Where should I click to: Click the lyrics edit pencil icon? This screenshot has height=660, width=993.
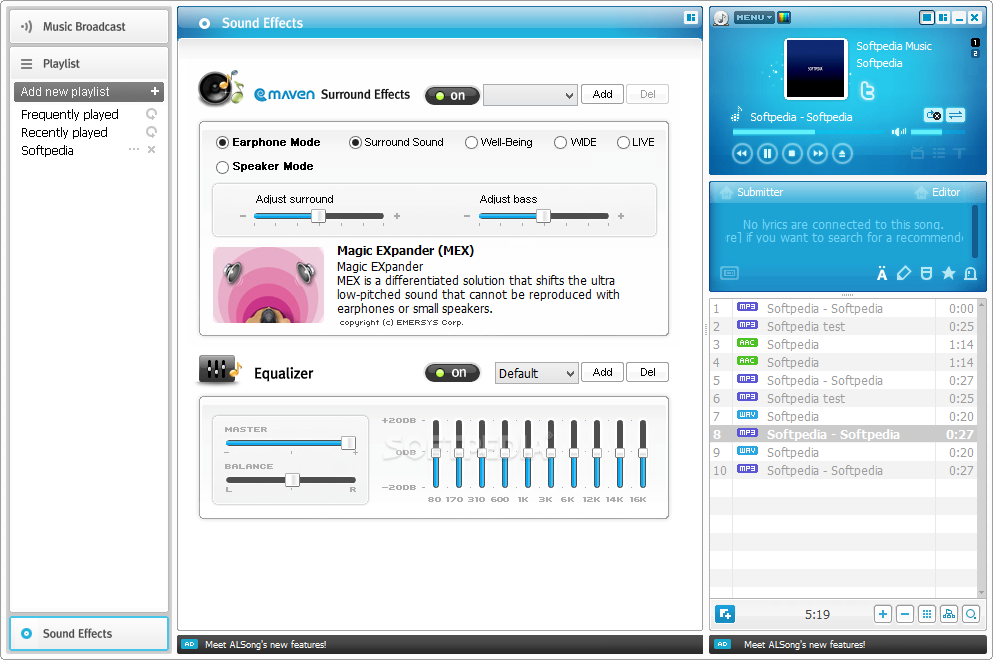tap(904, 273)
